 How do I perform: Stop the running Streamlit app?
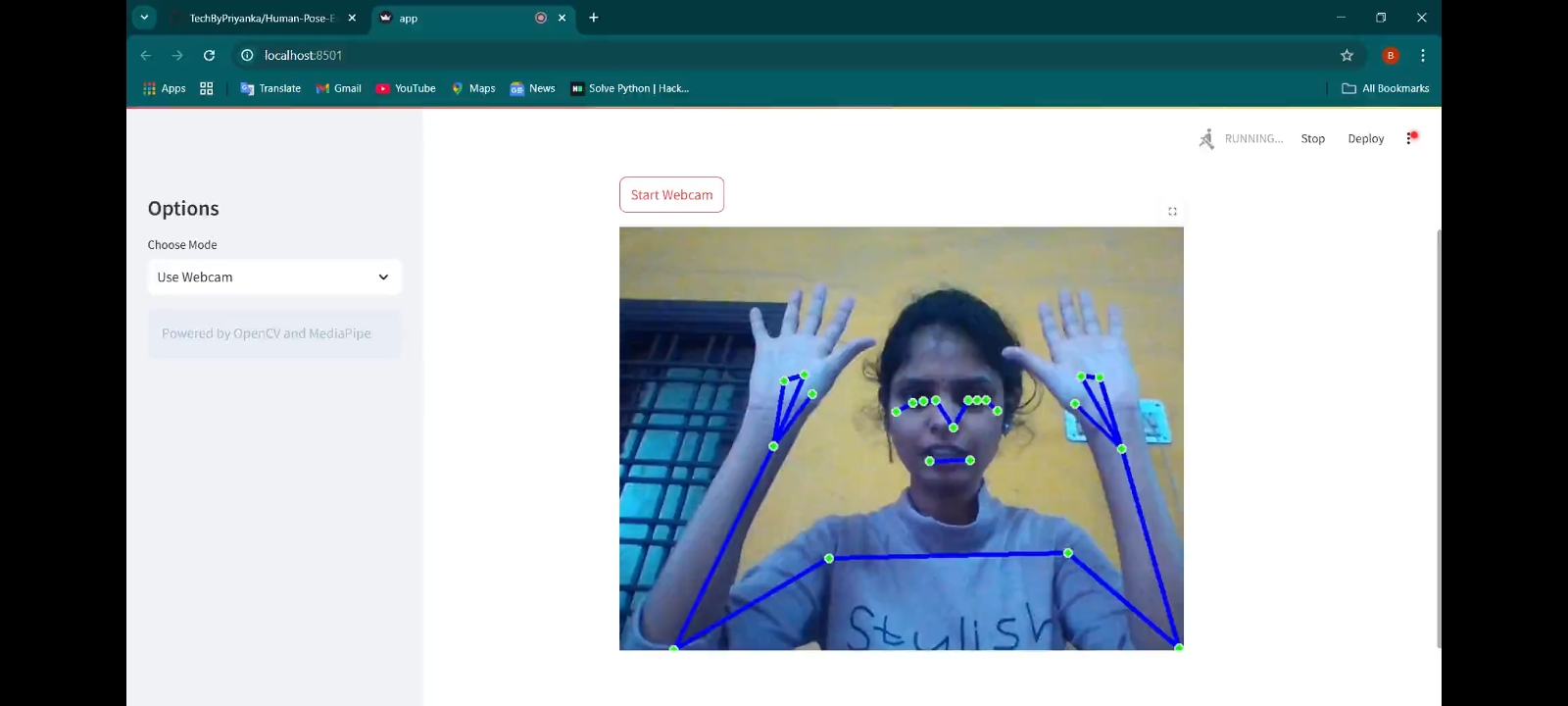tap(1312, 139)
